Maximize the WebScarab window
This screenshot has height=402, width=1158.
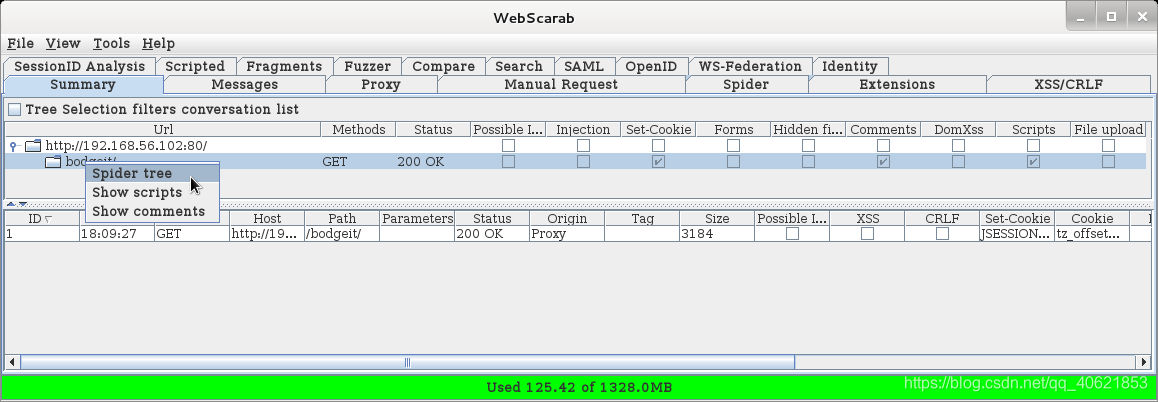point(1111,17)
